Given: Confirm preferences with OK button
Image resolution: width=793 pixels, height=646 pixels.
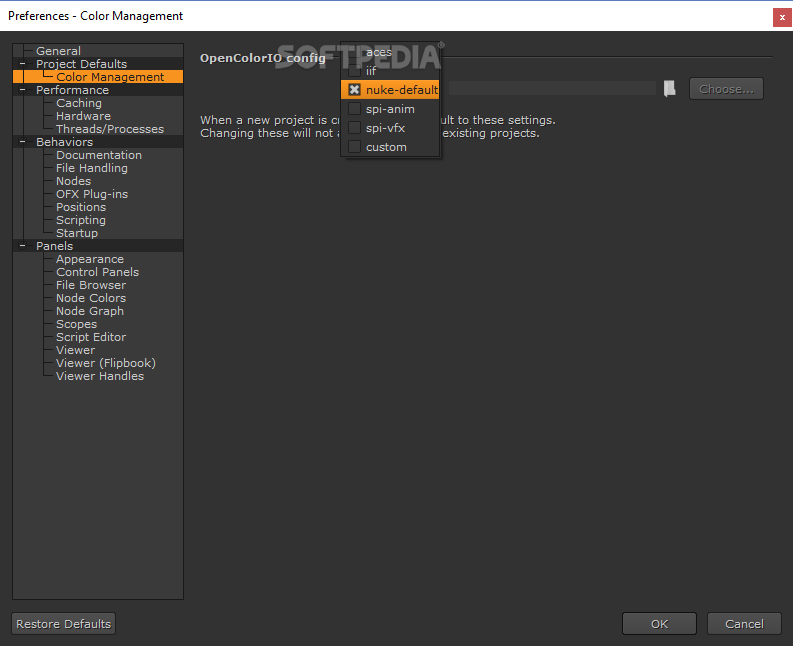Looking at the screenshot, I should point(659,624).
